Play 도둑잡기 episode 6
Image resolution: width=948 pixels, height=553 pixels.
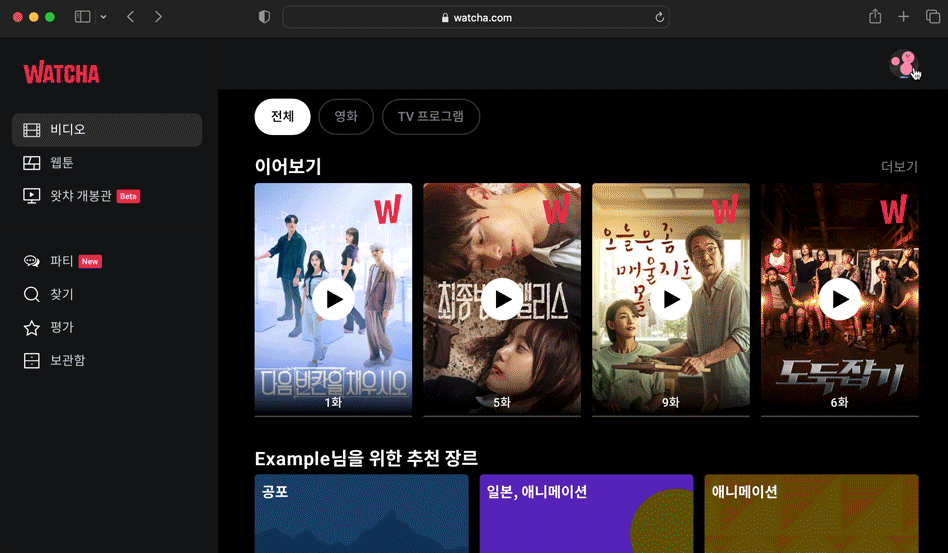(x=839, y=299)
